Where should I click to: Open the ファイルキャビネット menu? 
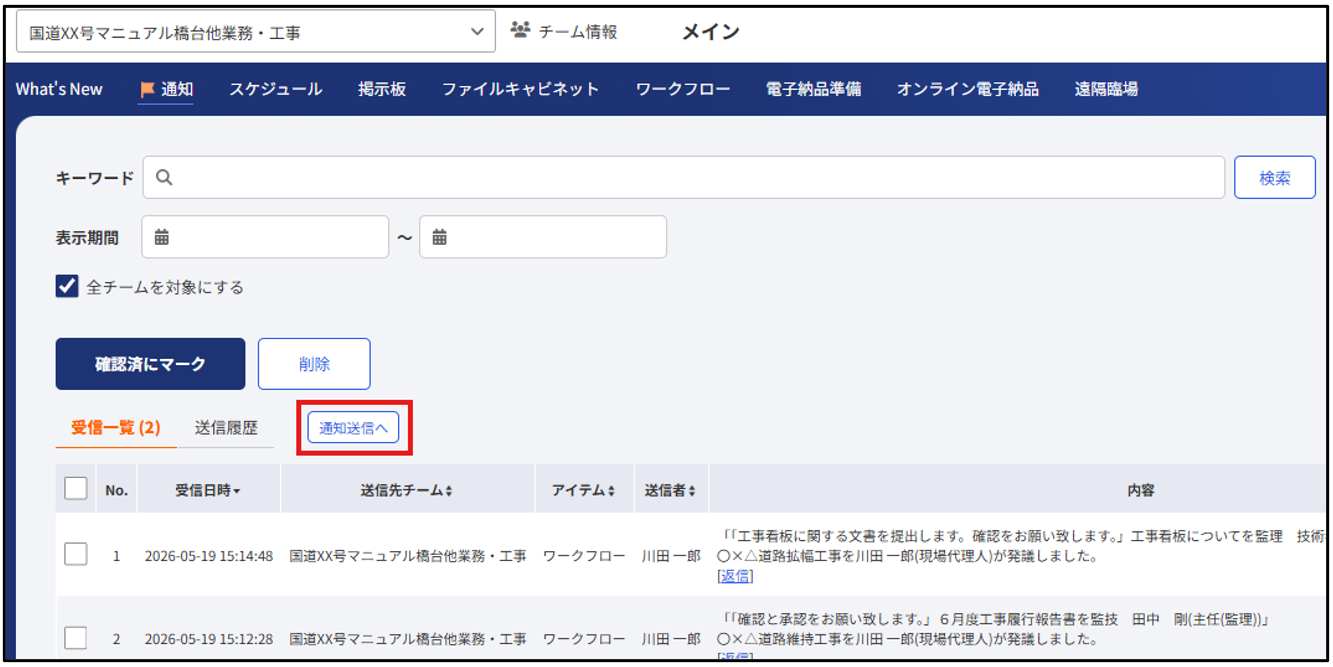pos(521,89)
